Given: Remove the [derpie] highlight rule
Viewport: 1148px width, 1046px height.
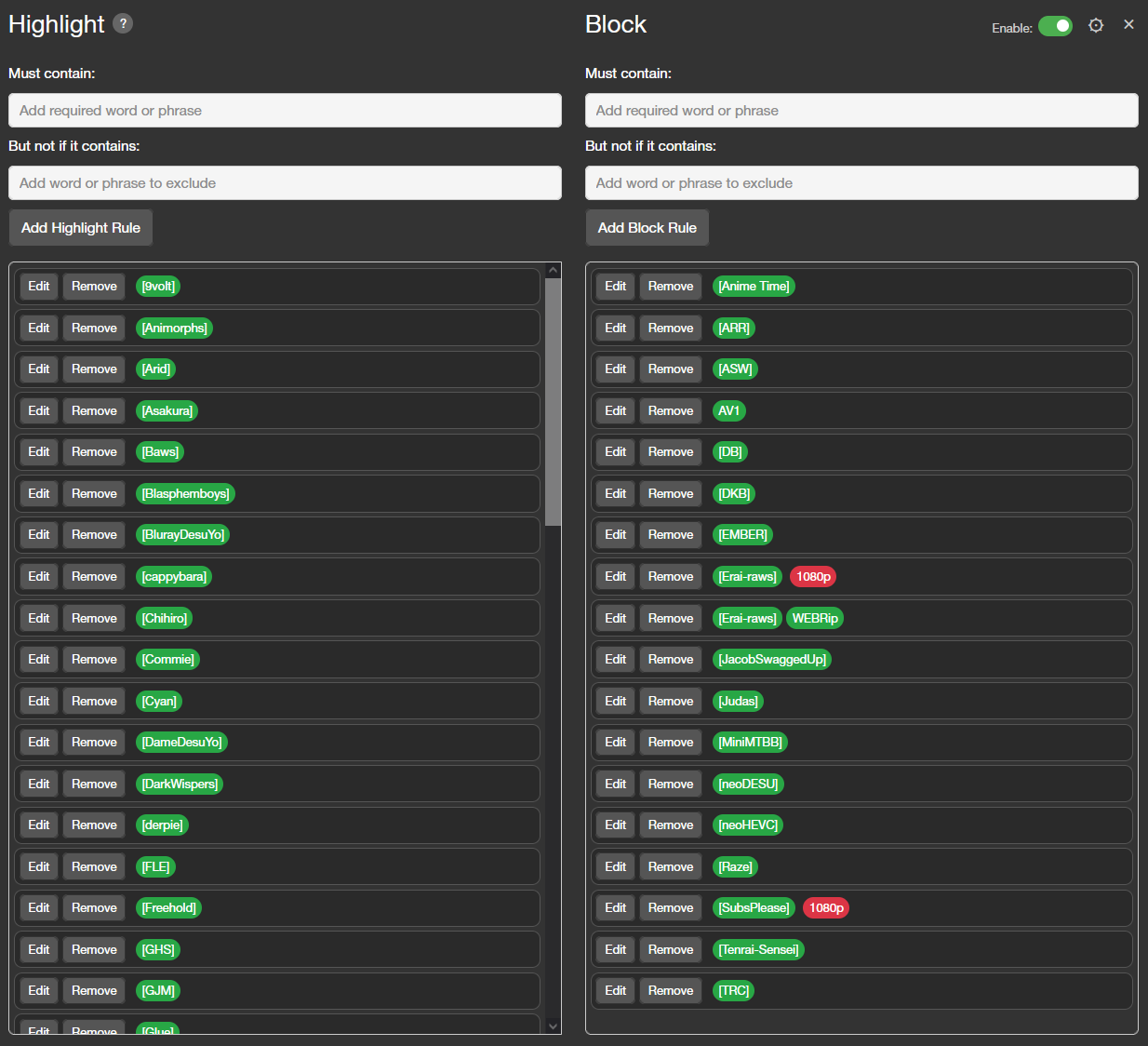Looking at the screenshot, I should pos(94,825).
